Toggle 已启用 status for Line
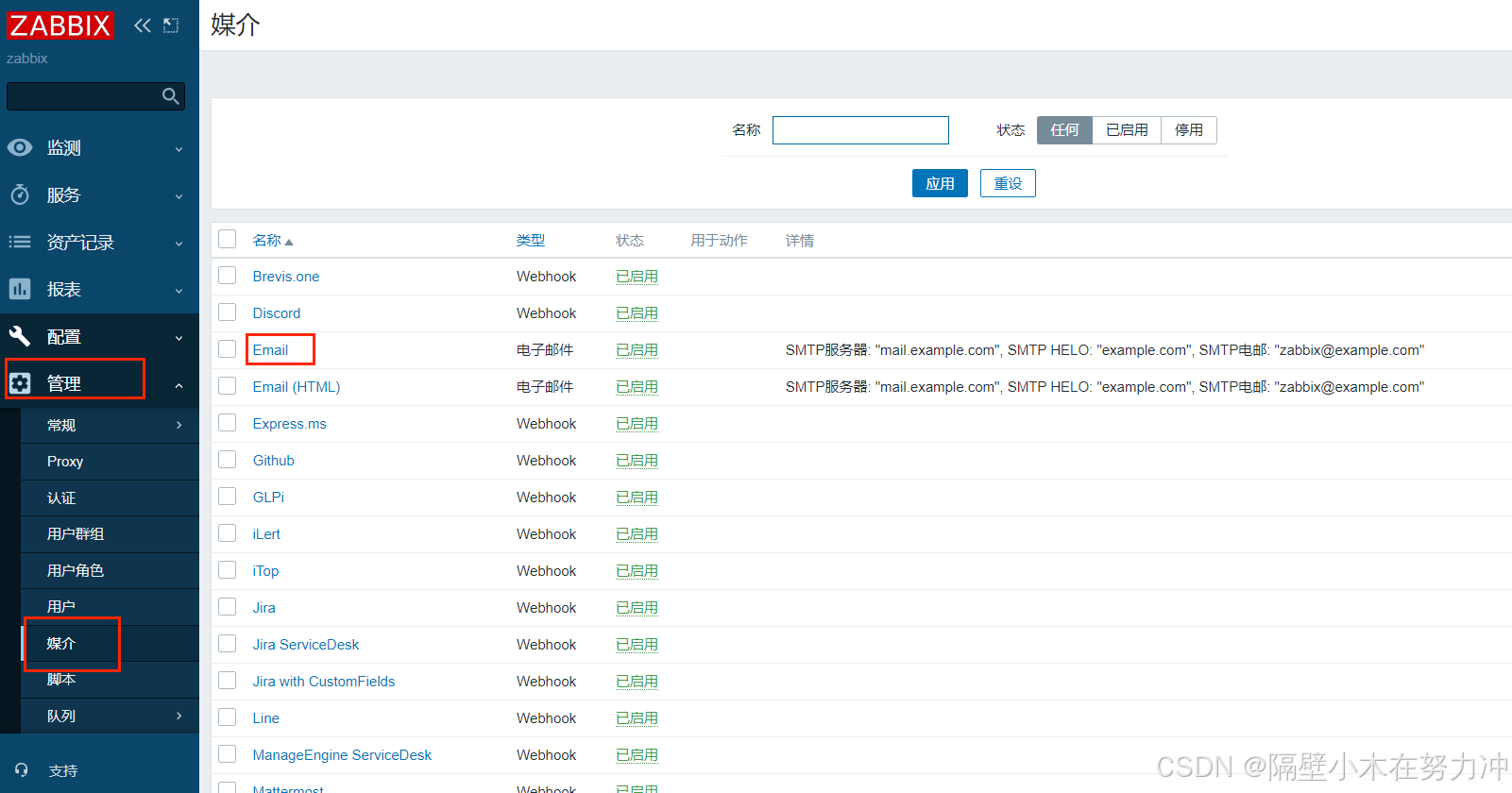This screenshot has width=1512, height=793. click(x=637, y=718)
